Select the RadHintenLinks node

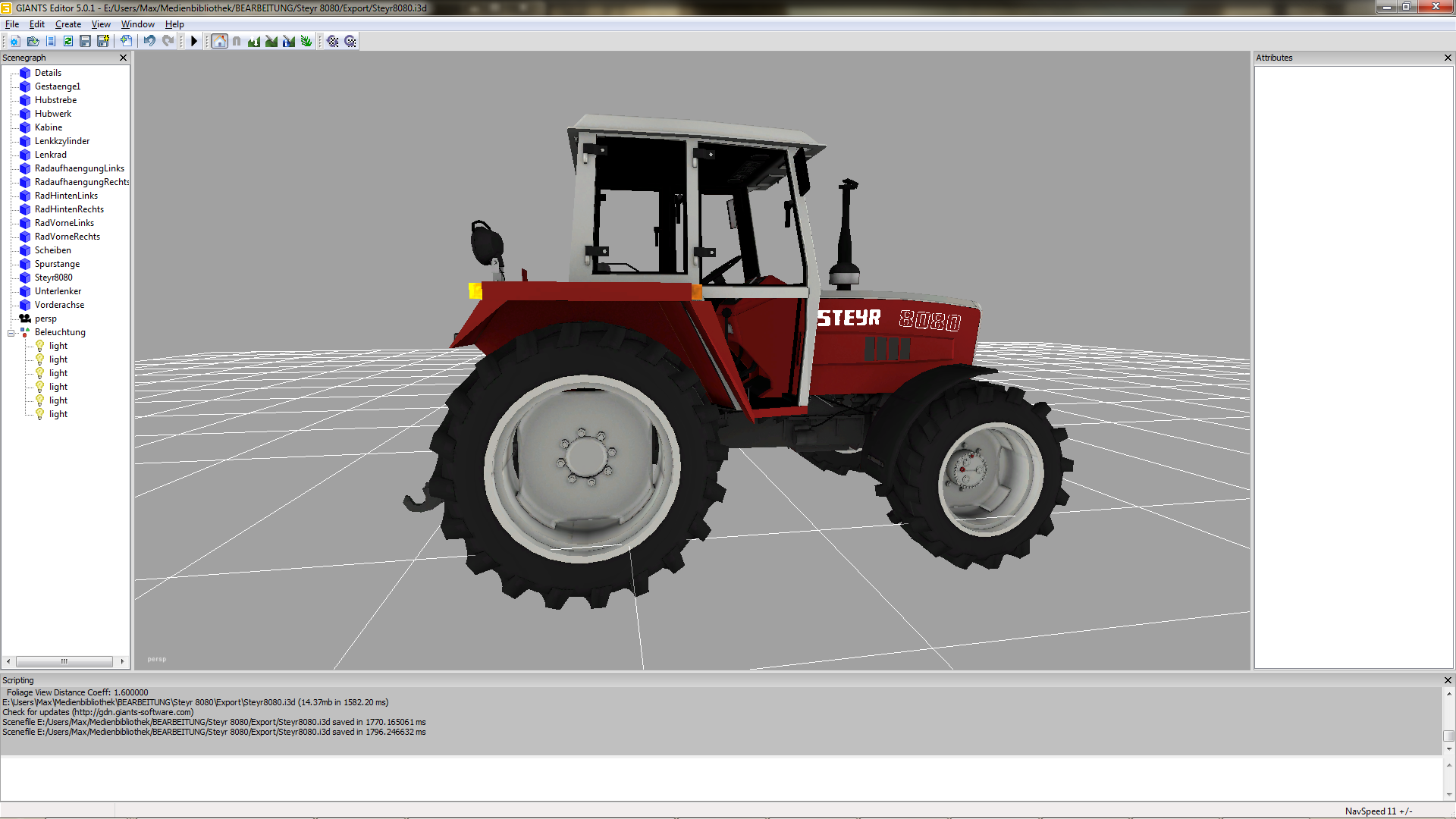(66, 196)
